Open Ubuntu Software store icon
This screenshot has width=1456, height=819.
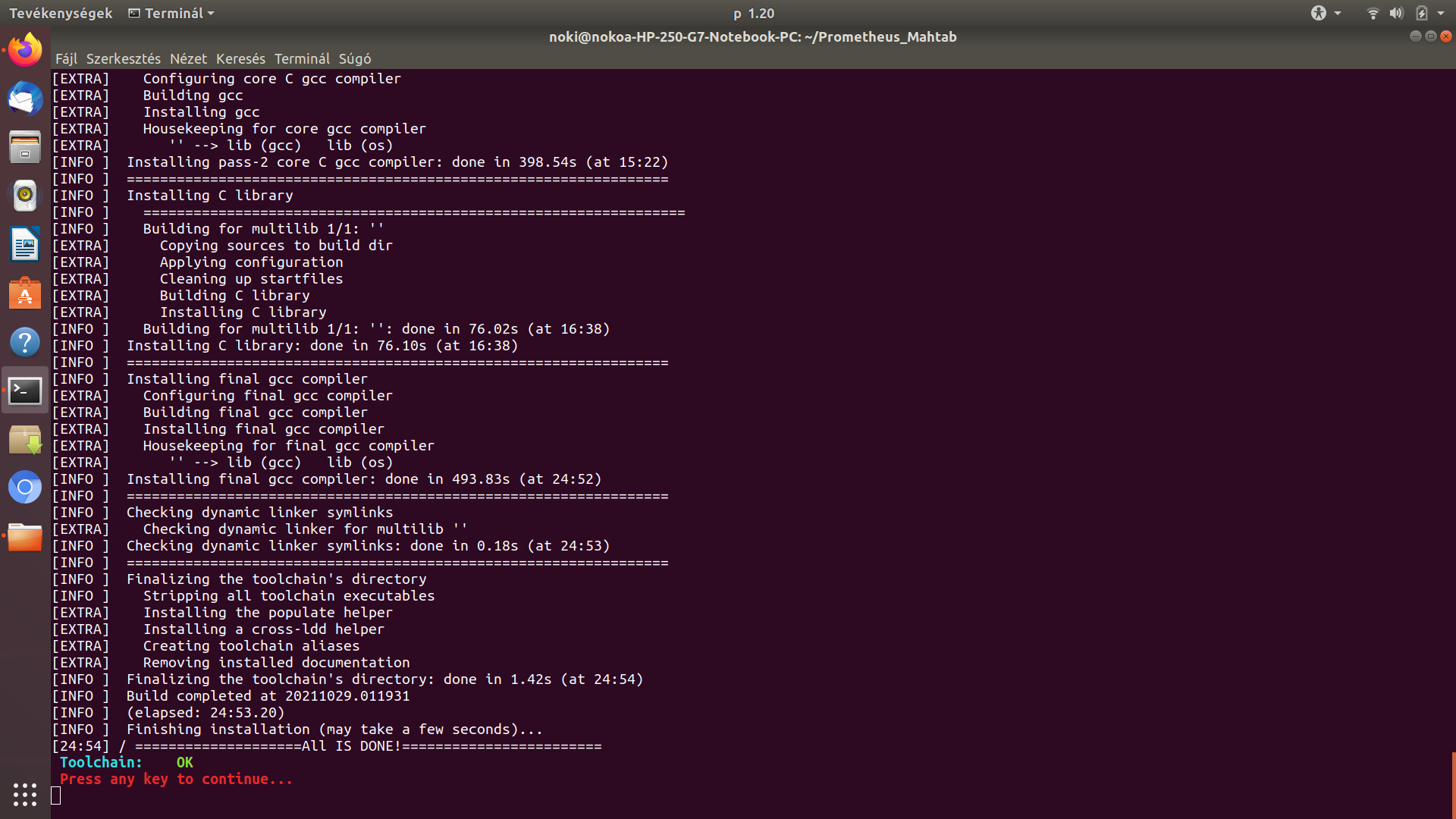point(25,293)
